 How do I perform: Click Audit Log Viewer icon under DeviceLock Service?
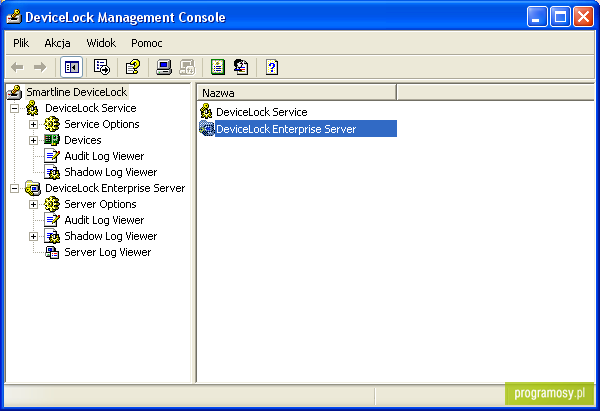pos(52,156)
